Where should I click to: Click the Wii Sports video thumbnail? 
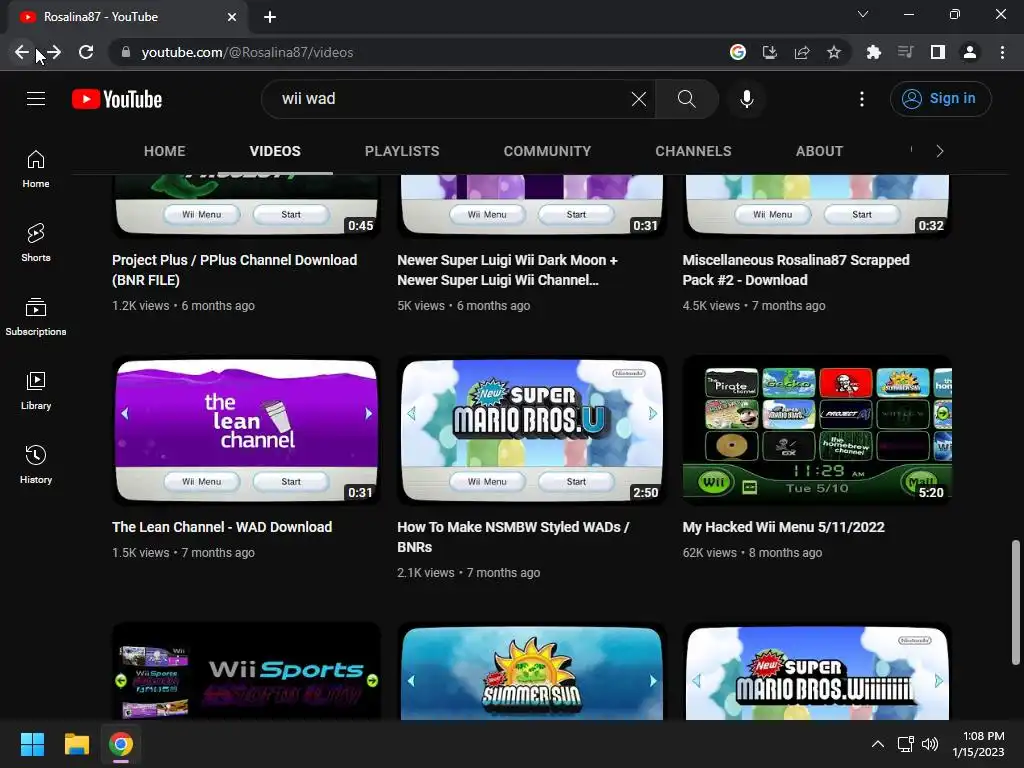(246, 672)
